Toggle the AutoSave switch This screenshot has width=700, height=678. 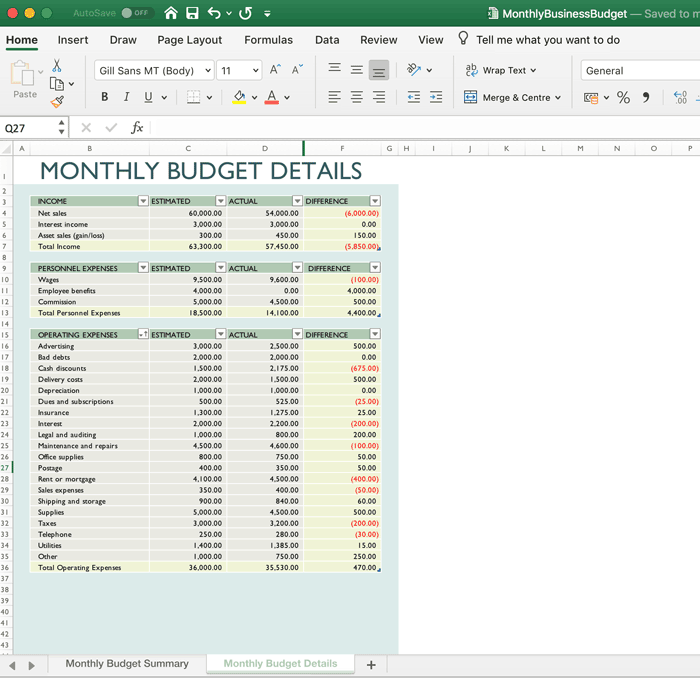136,13
